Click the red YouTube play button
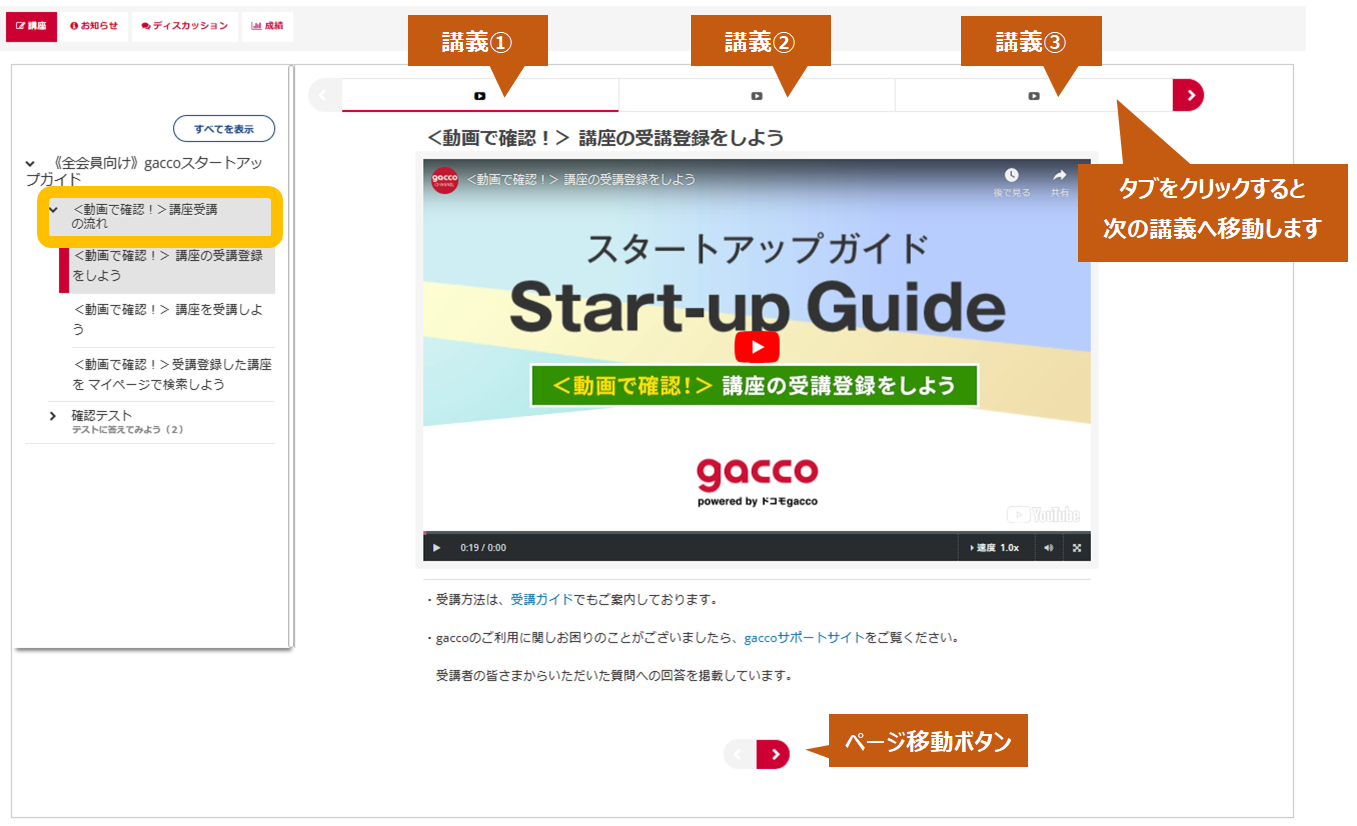The height and width of the screenshot is (826, 1357). 757,347
